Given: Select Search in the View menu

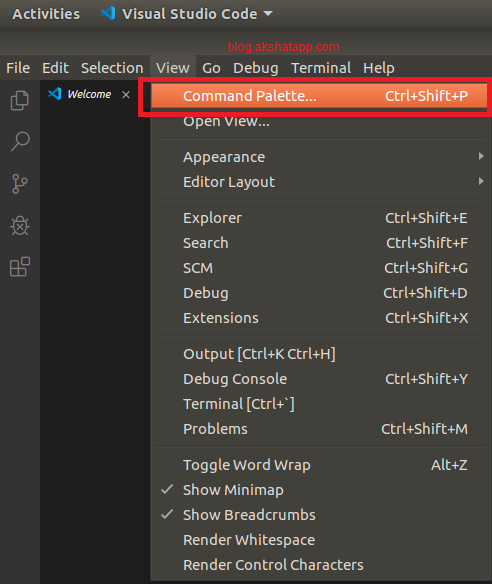Looking at the screenshot, I should pyautogui.click(x=321, y=243).
